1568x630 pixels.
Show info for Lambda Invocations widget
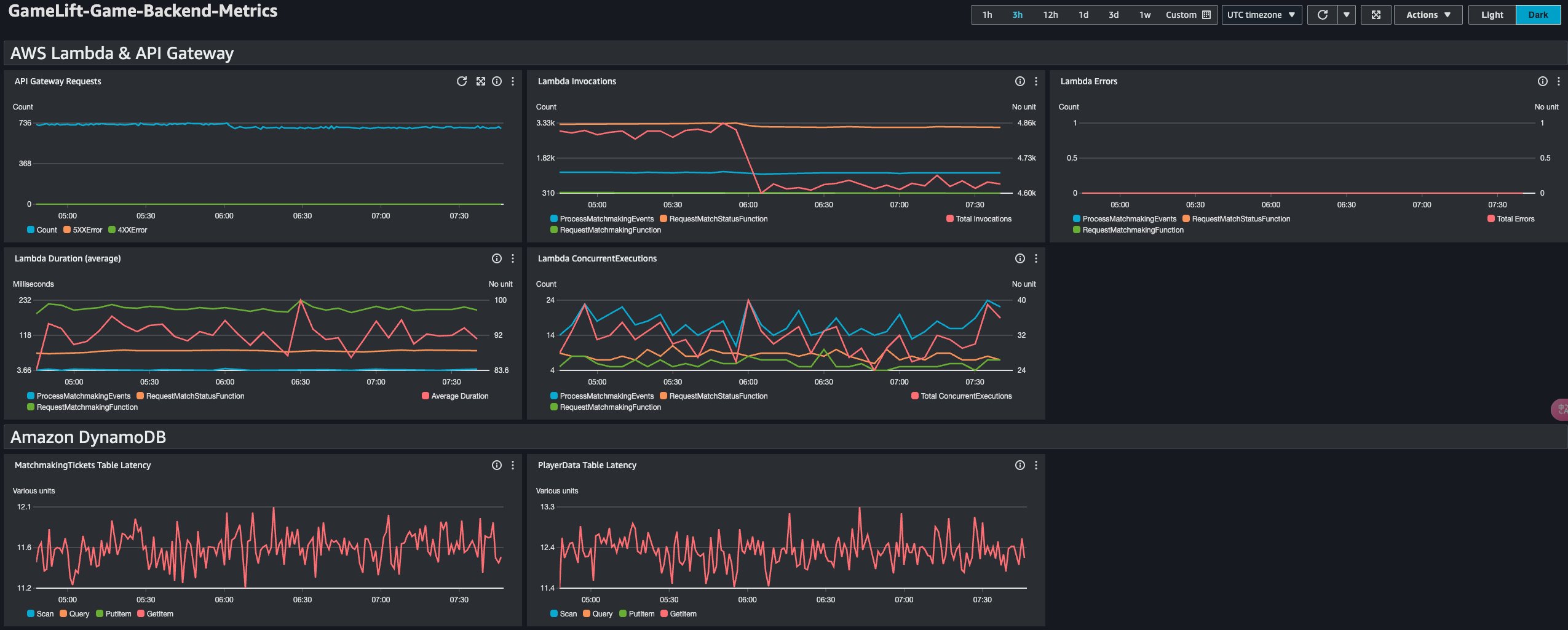click(x=1020, y=81)
